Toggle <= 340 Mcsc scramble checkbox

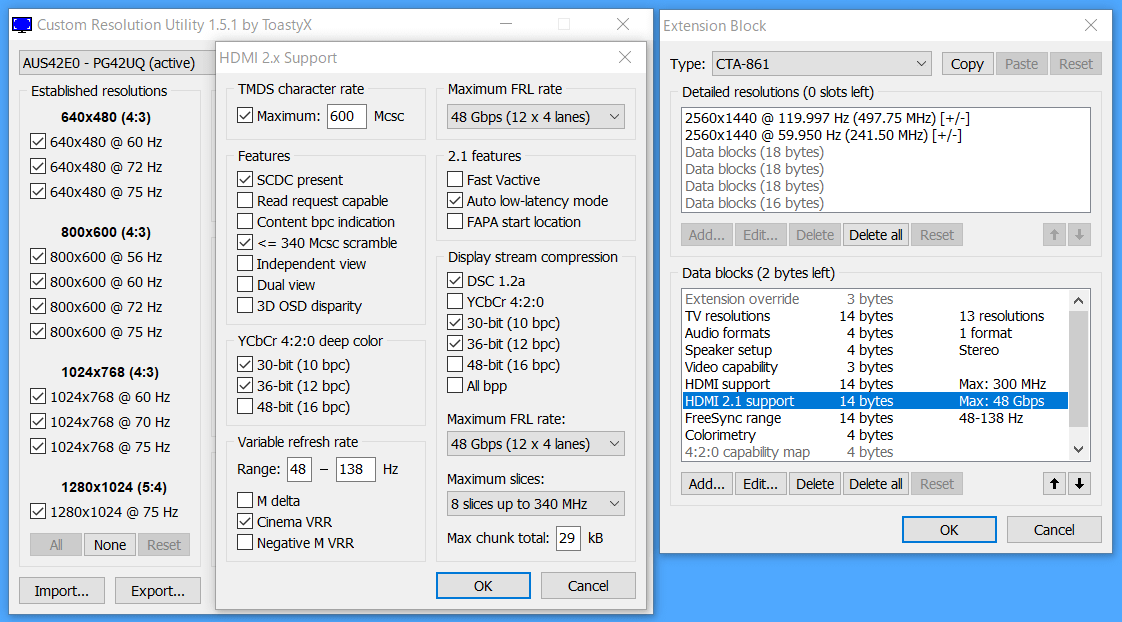(245, 243)
